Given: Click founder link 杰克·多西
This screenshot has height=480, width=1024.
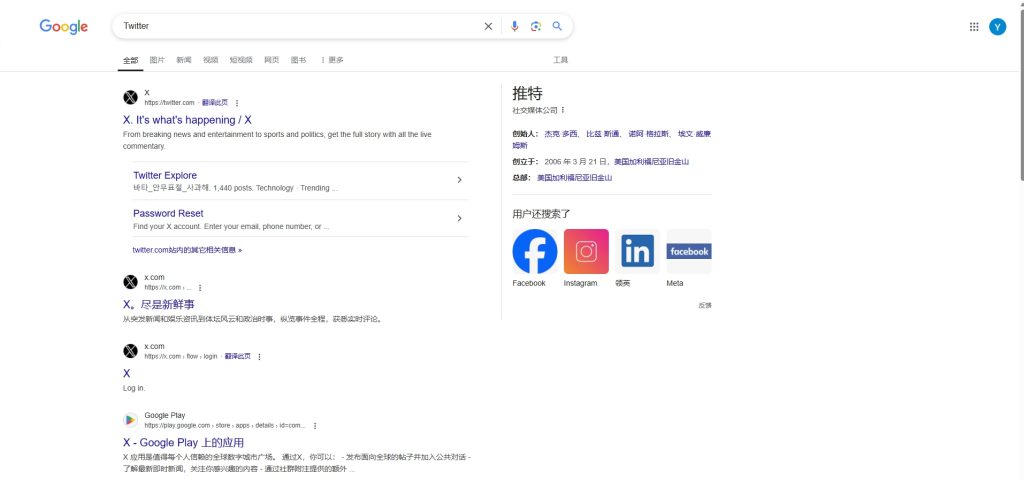Looking at the screenshot, I should point(561,134).
